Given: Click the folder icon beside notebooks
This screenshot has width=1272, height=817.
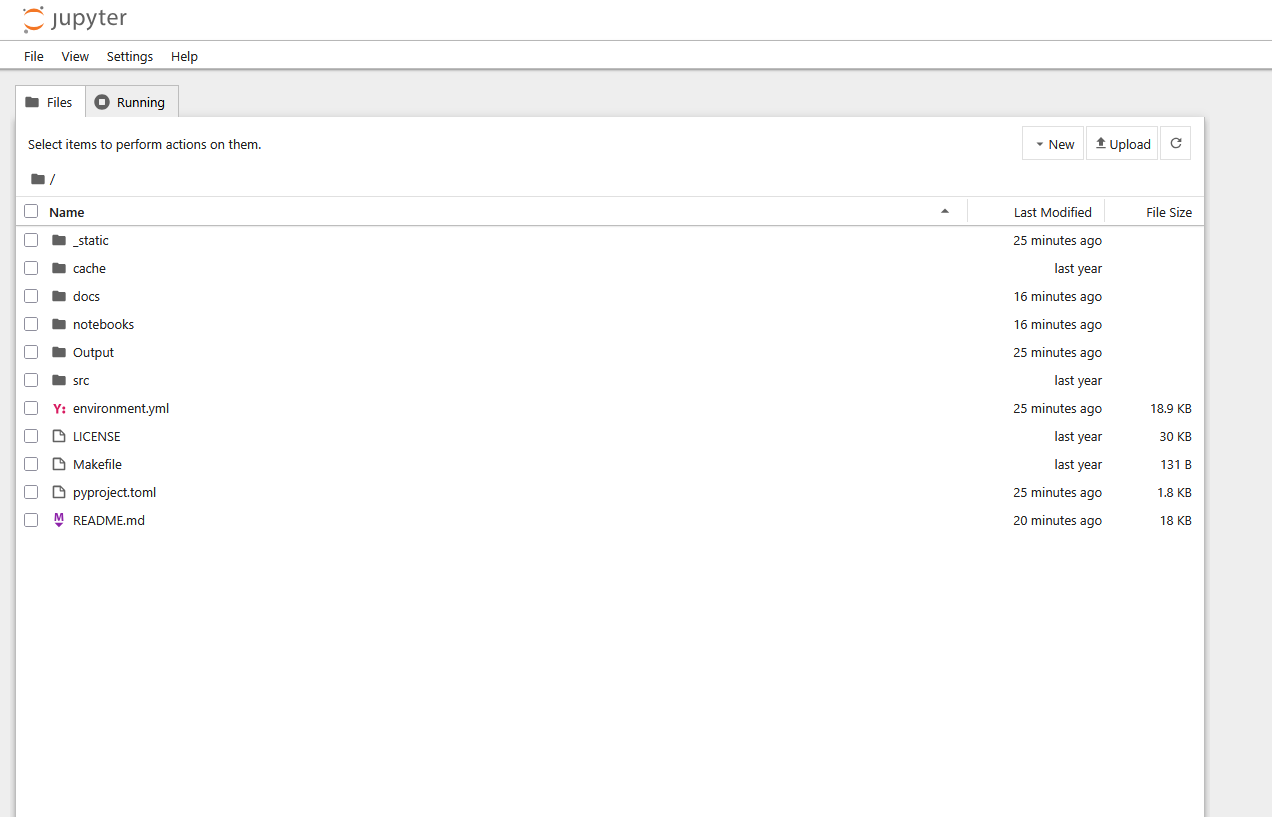Looking at the screenshot, I should click(58, 324).
